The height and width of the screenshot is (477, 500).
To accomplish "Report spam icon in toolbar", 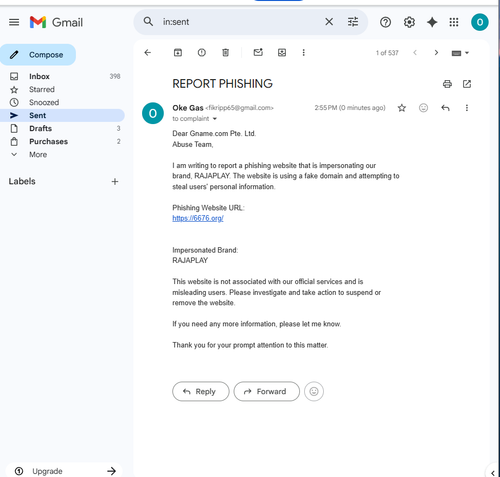I will [x=202, y=53].
